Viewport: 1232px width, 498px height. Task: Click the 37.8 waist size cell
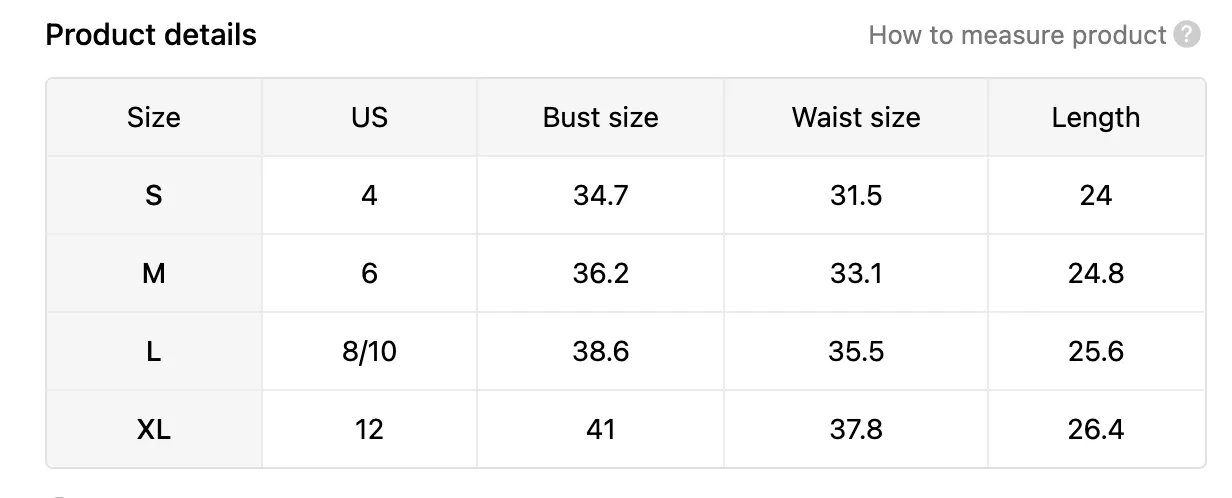point(856,429)
